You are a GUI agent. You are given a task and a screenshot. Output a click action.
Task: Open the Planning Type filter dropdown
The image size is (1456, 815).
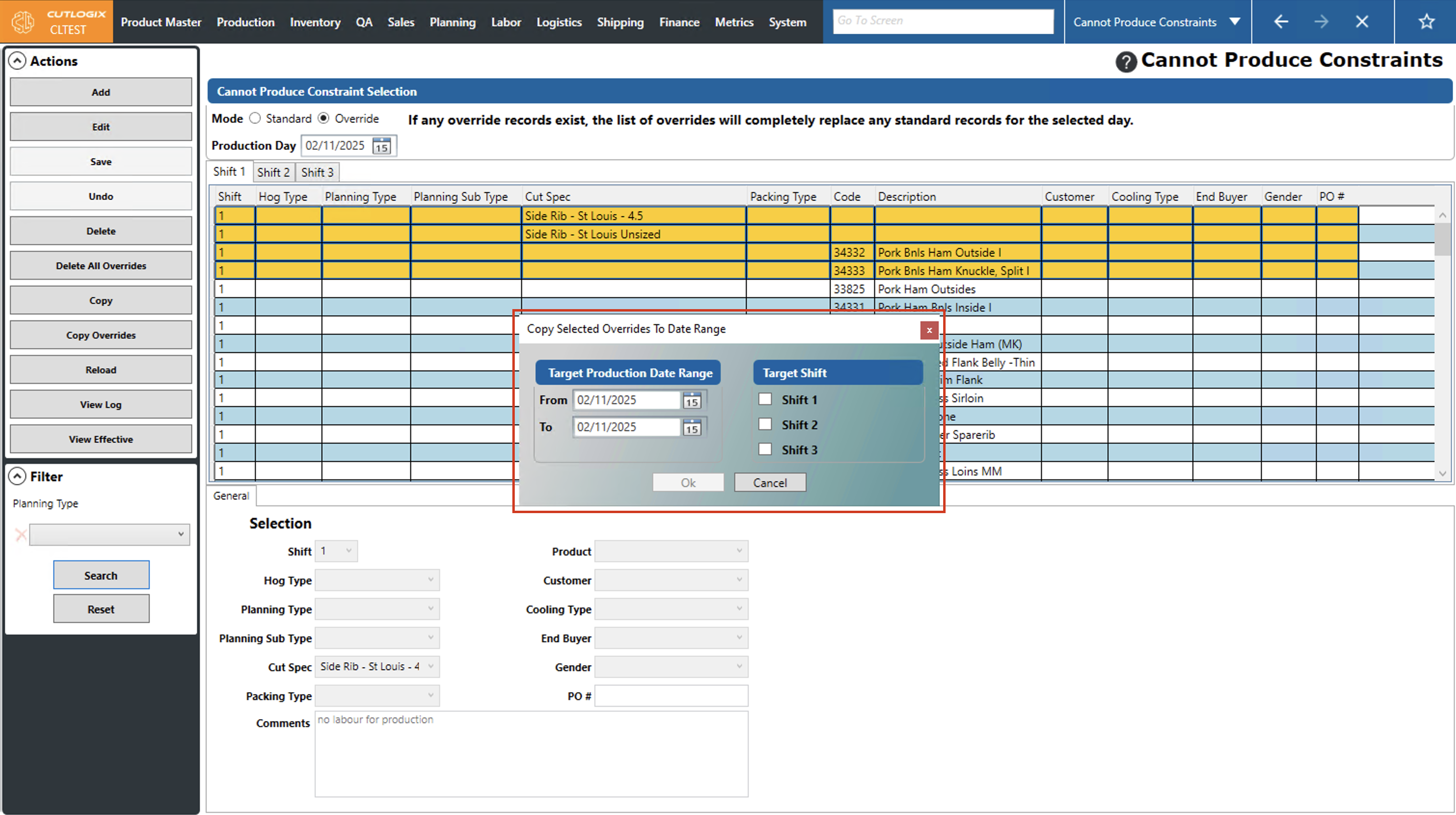coord(109,535)
